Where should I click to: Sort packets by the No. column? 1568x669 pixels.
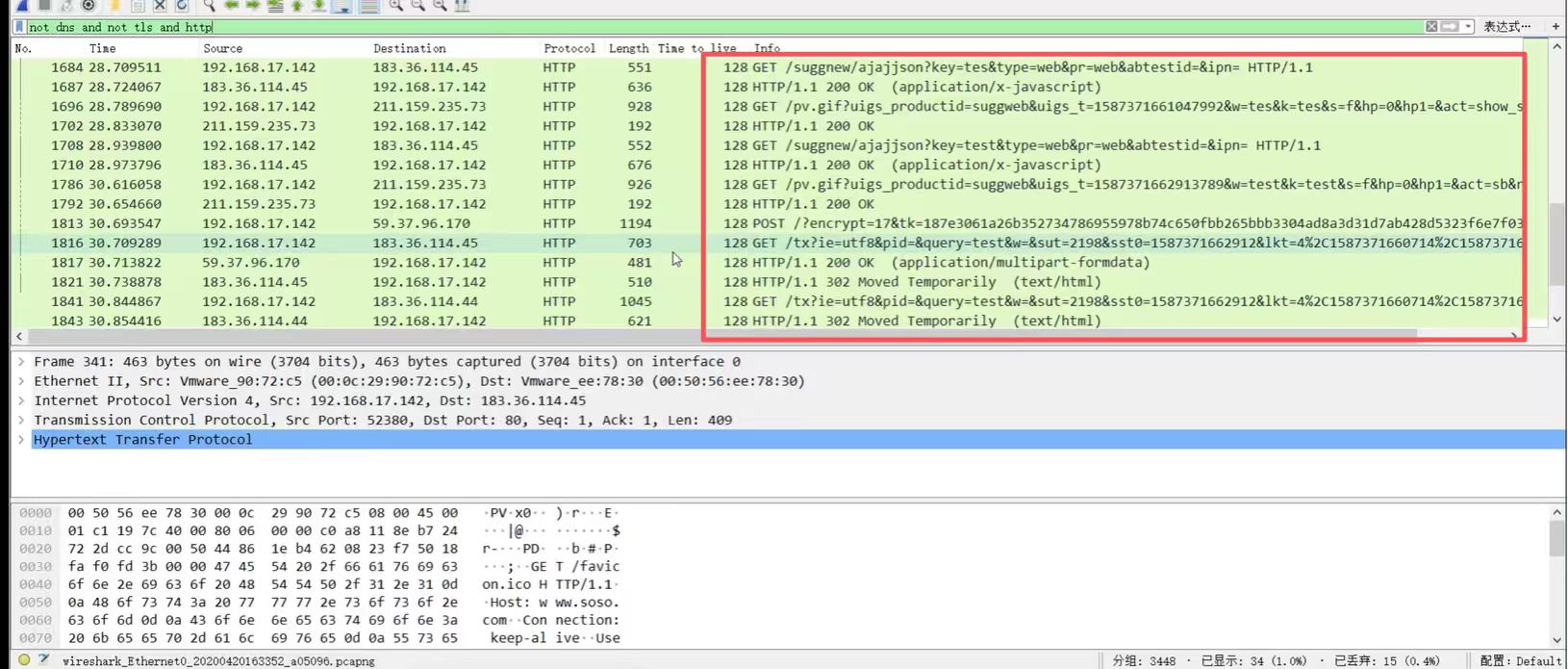pyautogui.click(x=24, y=48)
